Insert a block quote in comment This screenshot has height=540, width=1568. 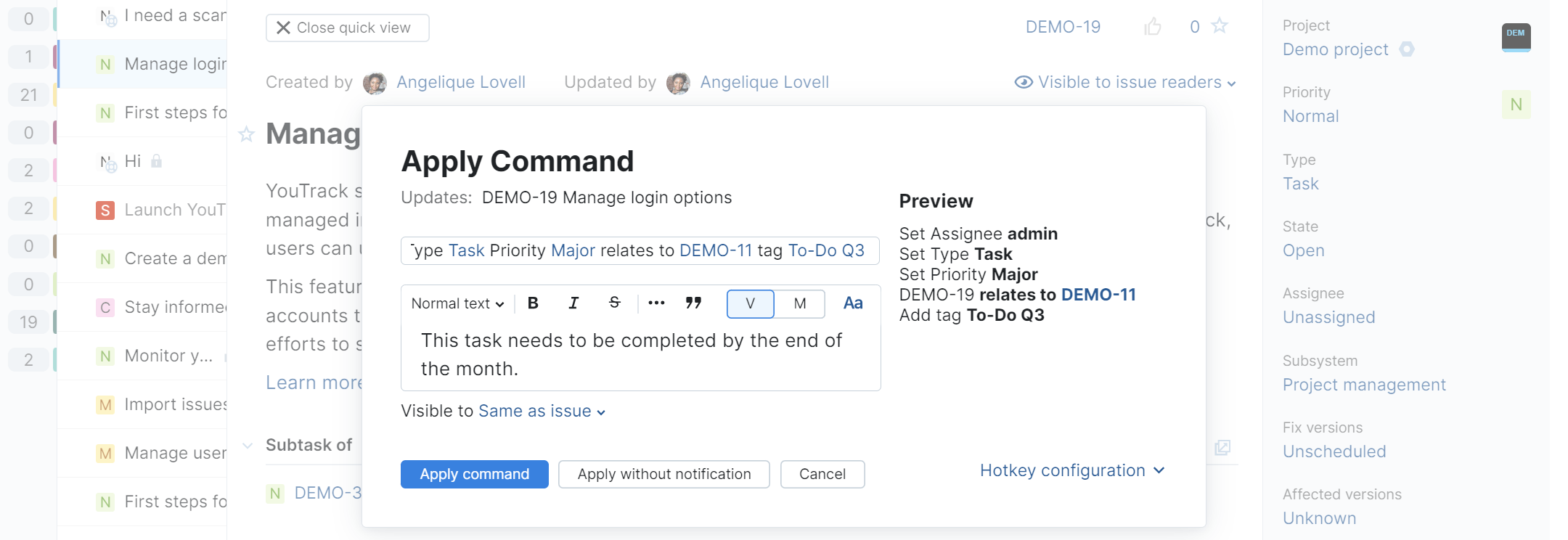click(x=693, y=303)
